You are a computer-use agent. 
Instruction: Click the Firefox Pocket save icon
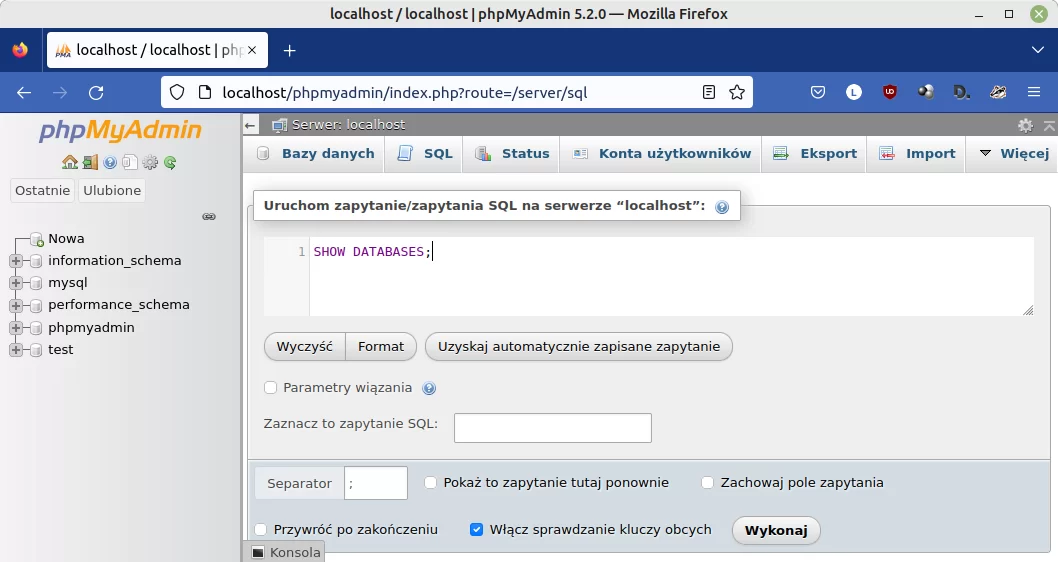tap(818, 92)
